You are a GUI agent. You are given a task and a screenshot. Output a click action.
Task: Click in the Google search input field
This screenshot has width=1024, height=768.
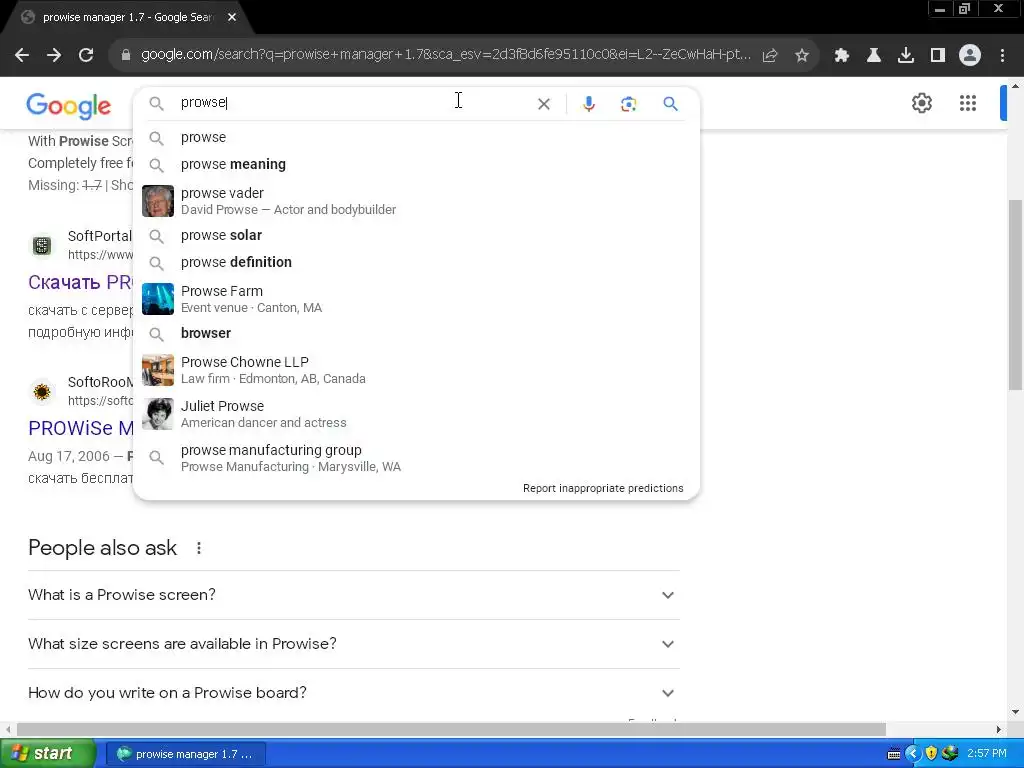pos(353,103)
